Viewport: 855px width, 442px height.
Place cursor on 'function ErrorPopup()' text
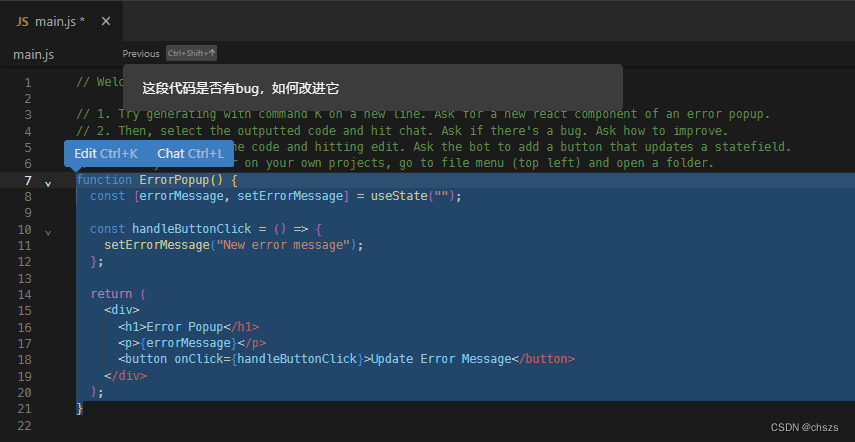pos(150,180)
